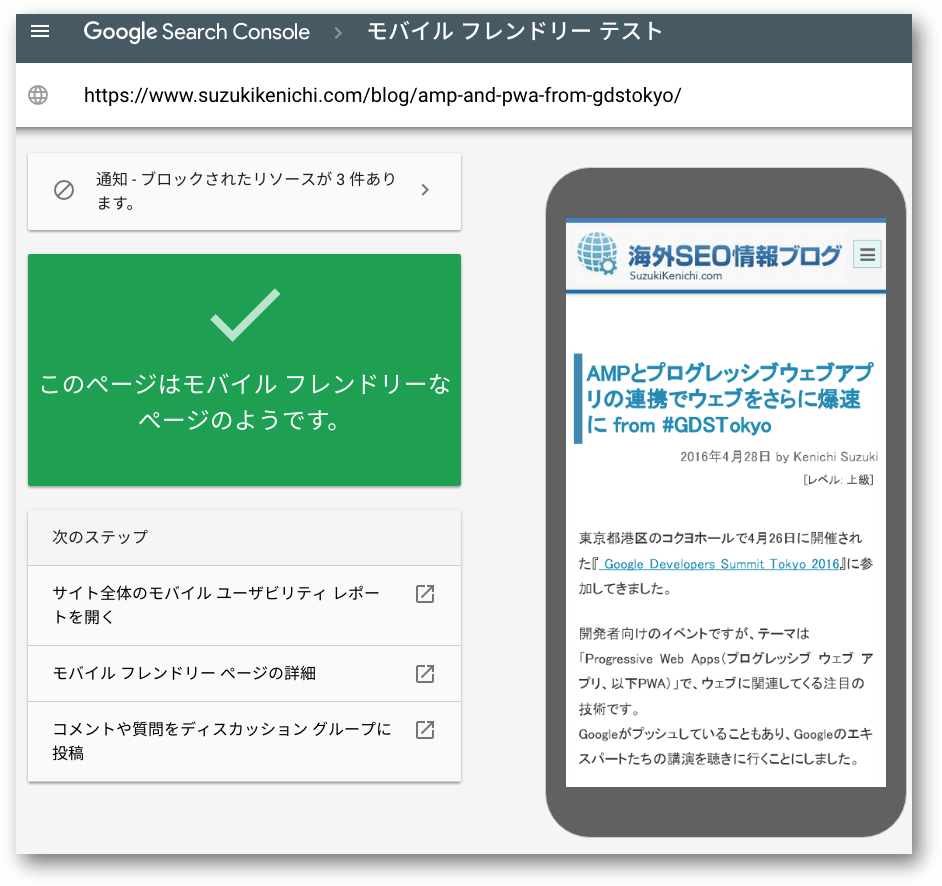Click the AMP article headline in preview
The image size is (942, 886).
[x=729, y=399]
